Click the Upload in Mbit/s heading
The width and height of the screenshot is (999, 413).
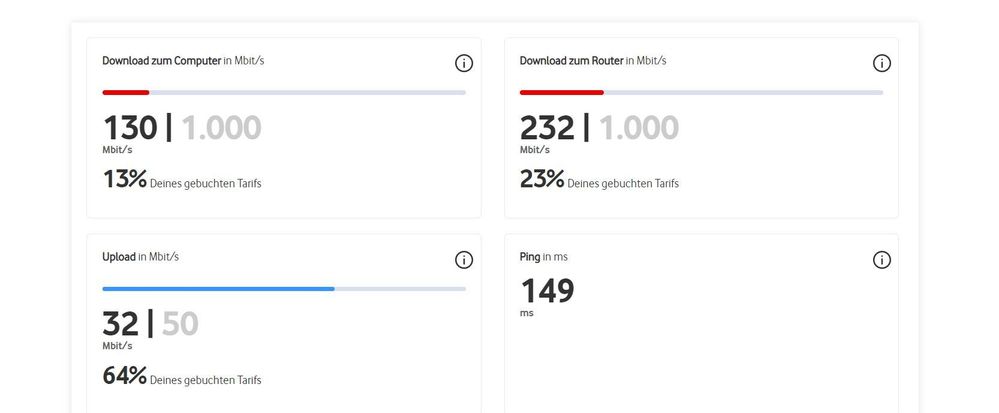coord(141,257)
